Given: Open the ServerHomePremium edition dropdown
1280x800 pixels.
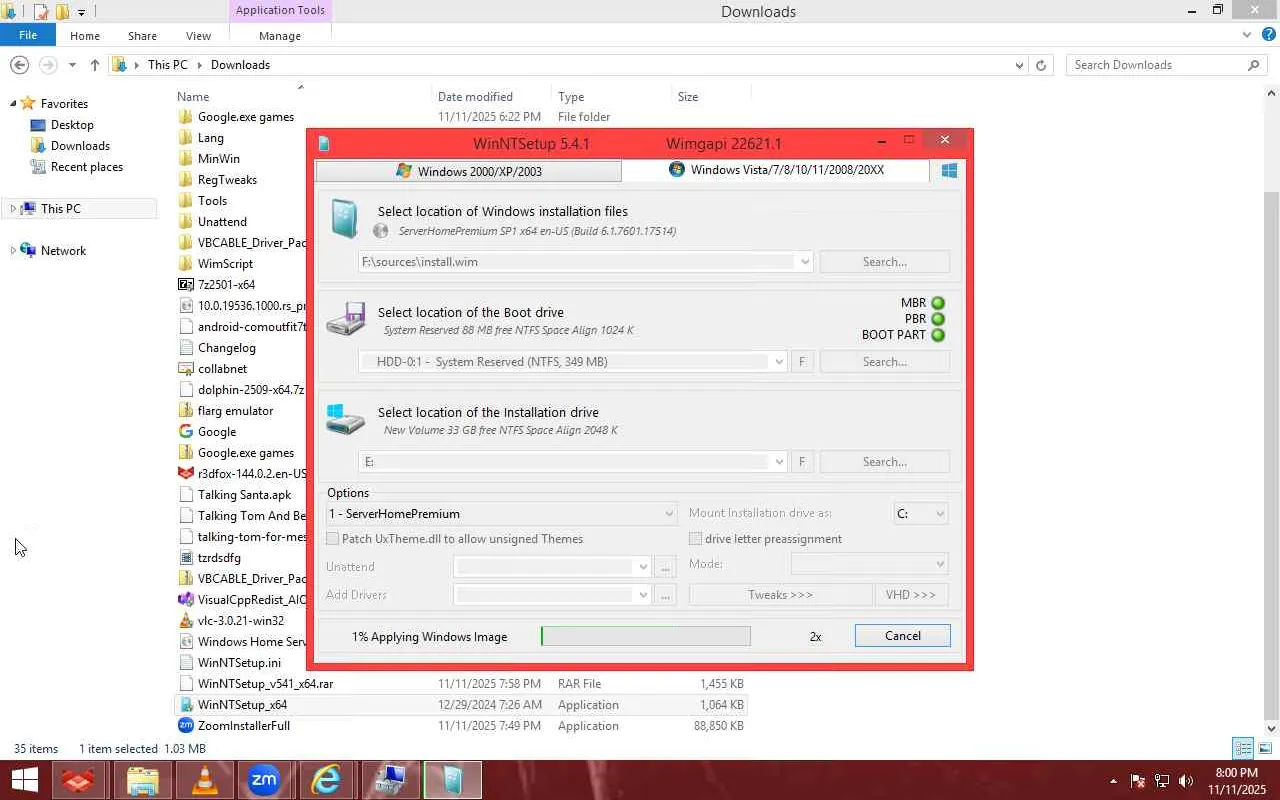Looking at the screenshot, I should 669,514.
